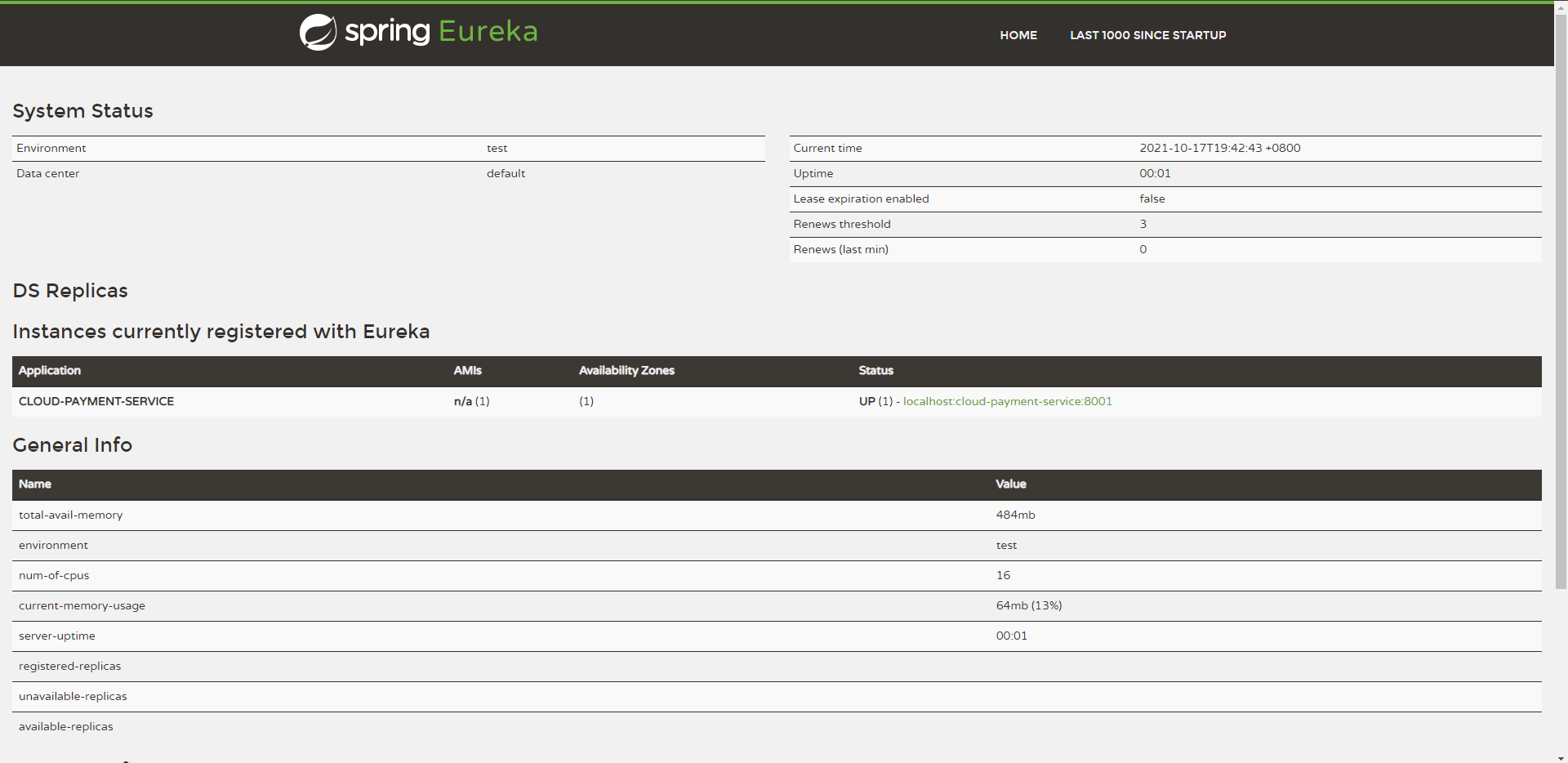Click the Lease expiration enabled label
The height and width of the screenshot is (763, 1568).
(x=861, y=199)
